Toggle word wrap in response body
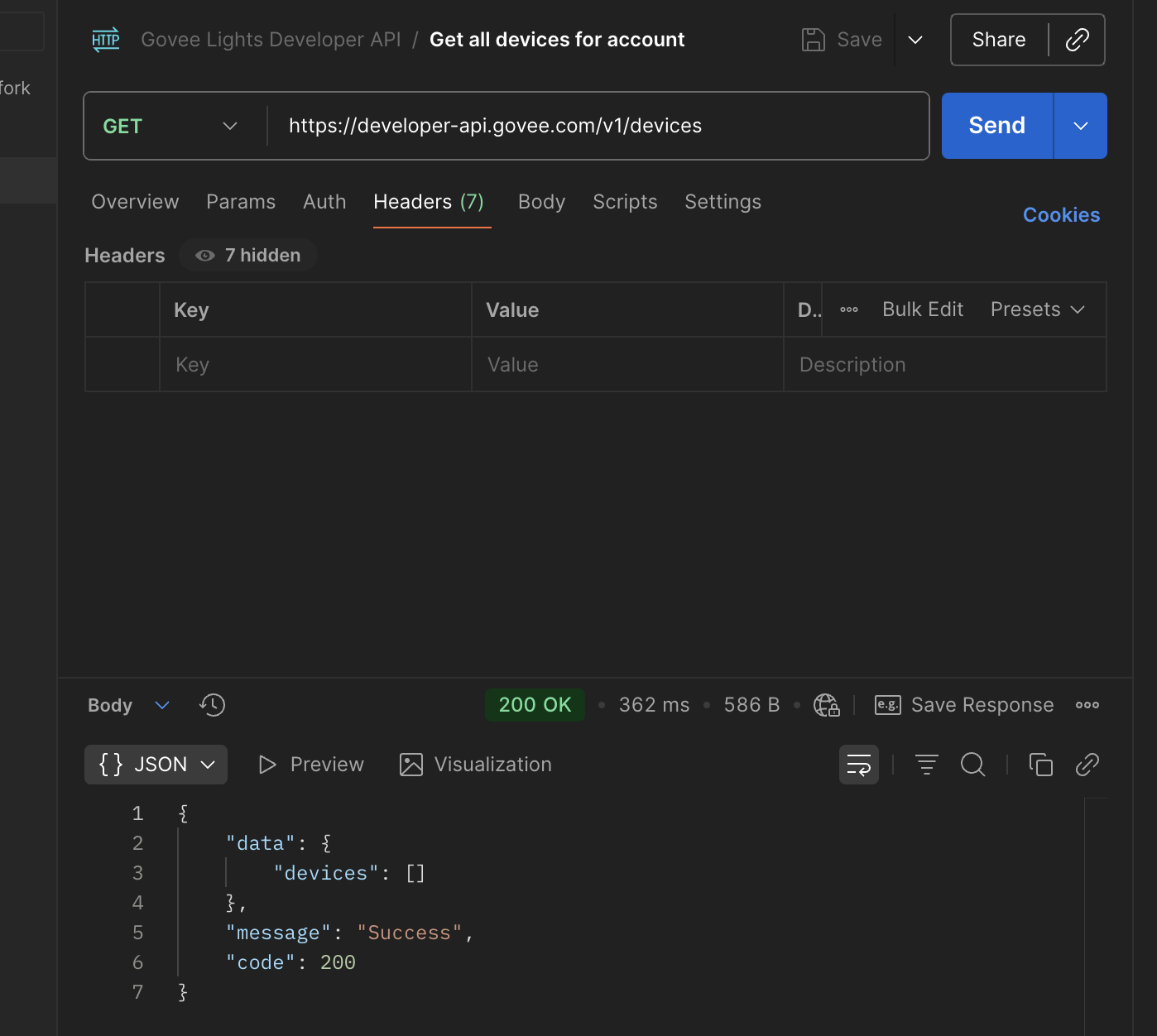Viewport: 1157px width, 1036px height. (x=858, y=765)
